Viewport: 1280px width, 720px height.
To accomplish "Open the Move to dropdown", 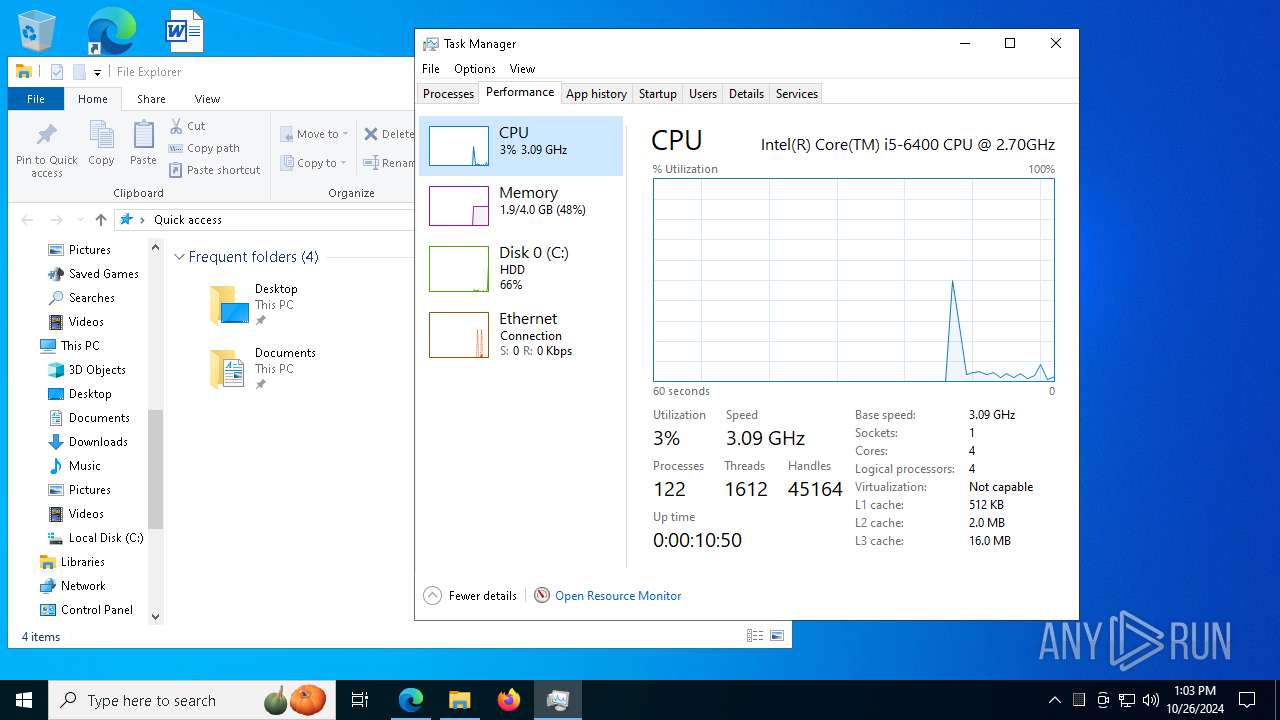I will (x=314, y=134).
